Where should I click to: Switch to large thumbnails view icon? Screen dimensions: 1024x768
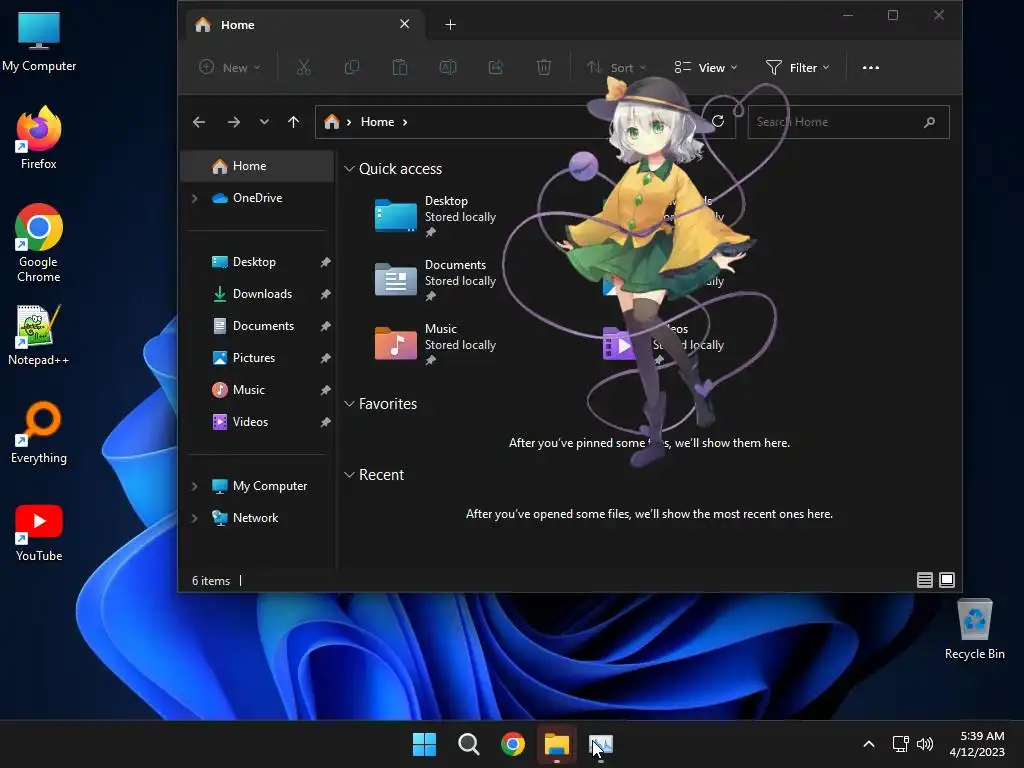pos(946,580)
